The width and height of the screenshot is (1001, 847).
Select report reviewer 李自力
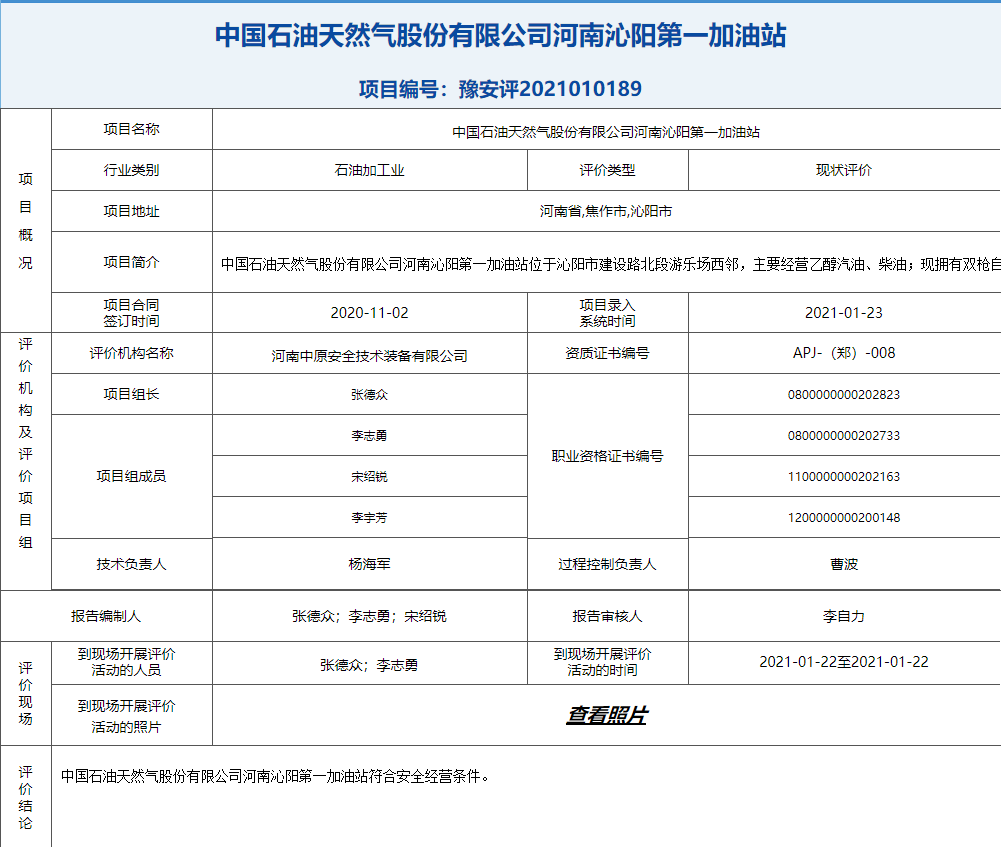[x=844, y=616]
